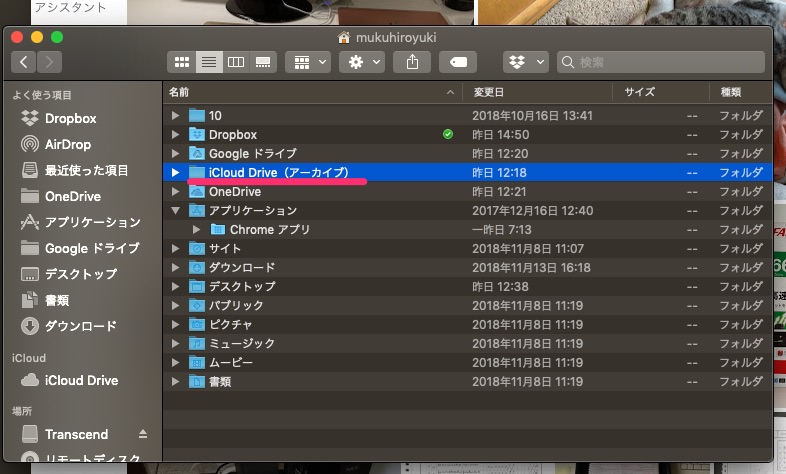The width and height of the screenshot is (786, 474).
Task: Expand the ムービー folder row
Action: pos(175,363)
